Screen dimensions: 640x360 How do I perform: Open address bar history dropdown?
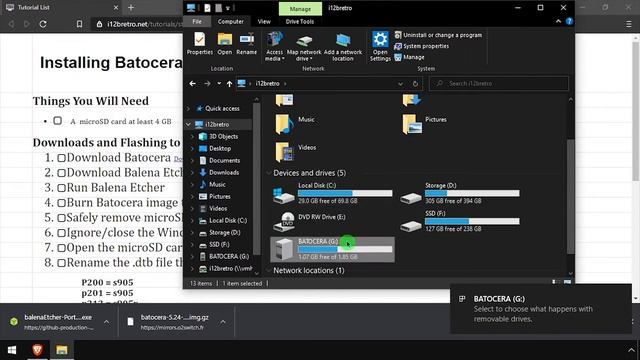coord(400,84)
